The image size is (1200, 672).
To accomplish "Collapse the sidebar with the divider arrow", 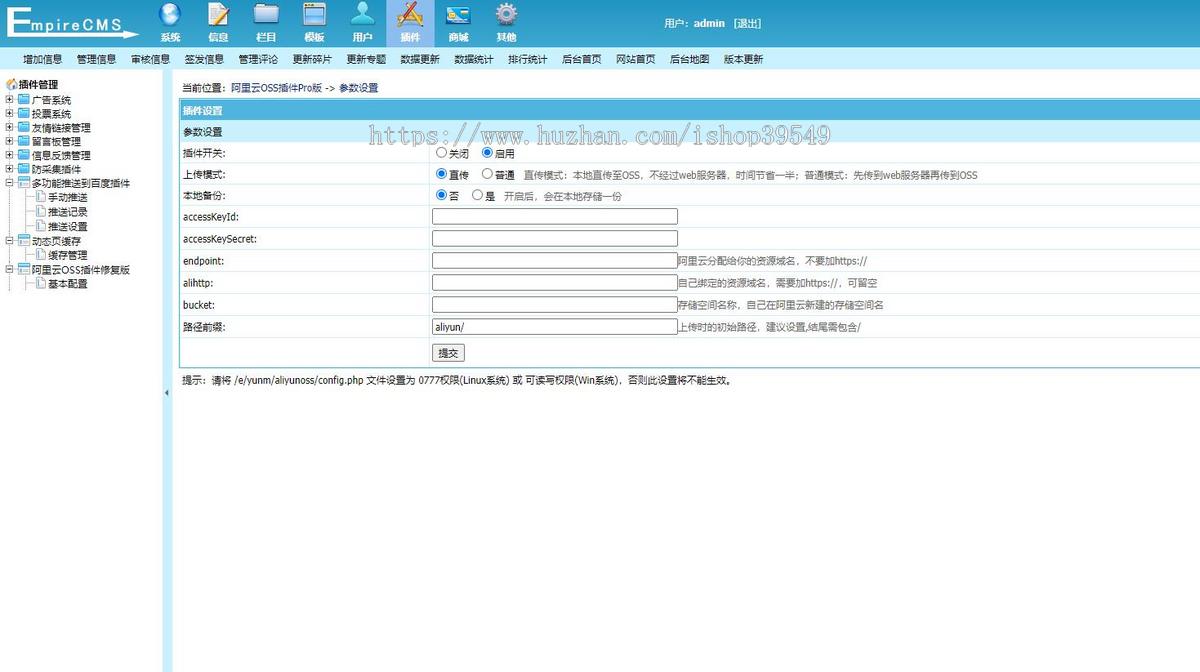I will pyautogui.click(x=167, y=393).
